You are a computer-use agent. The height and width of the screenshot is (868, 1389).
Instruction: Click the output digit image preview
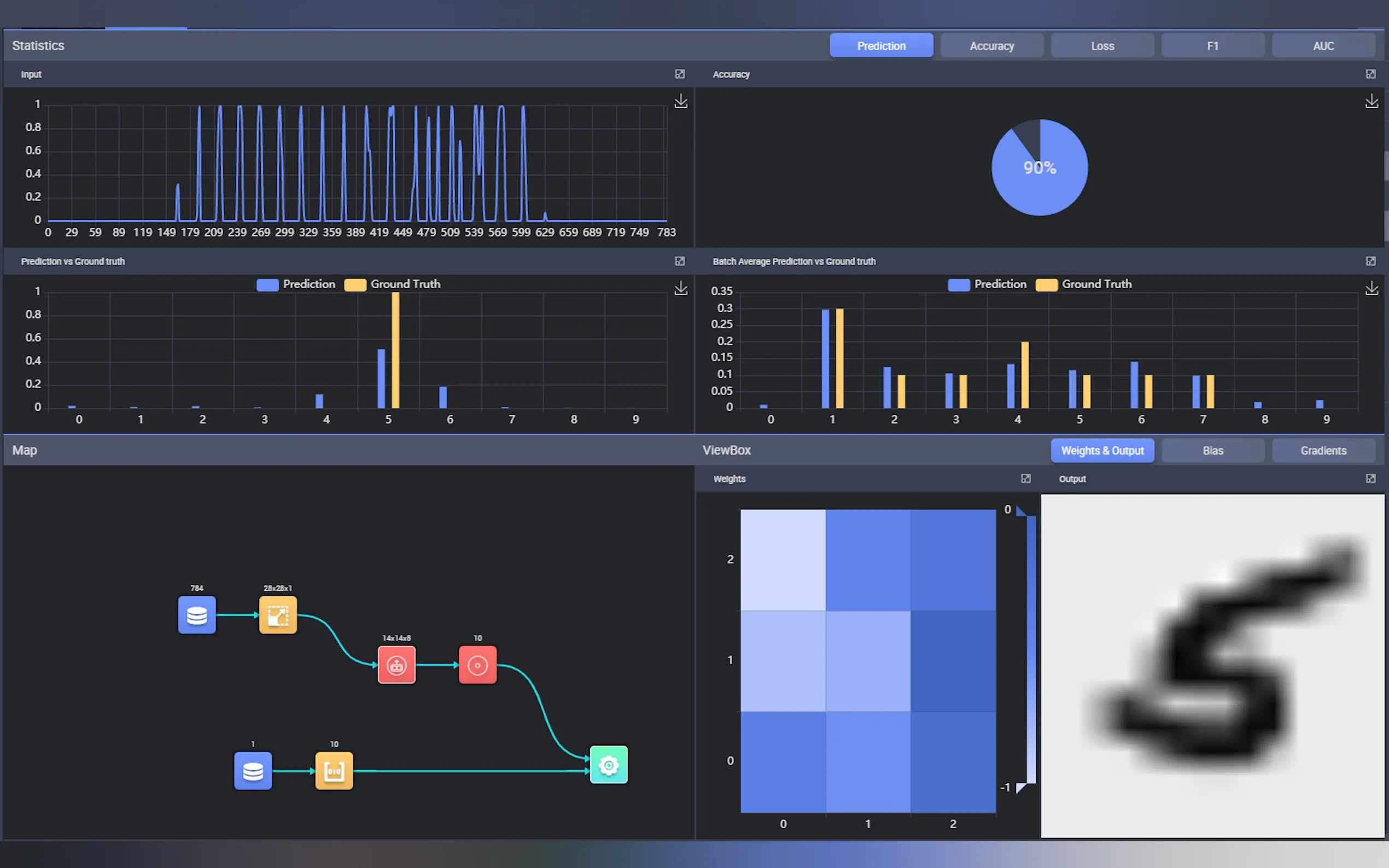pos(1212,666)
